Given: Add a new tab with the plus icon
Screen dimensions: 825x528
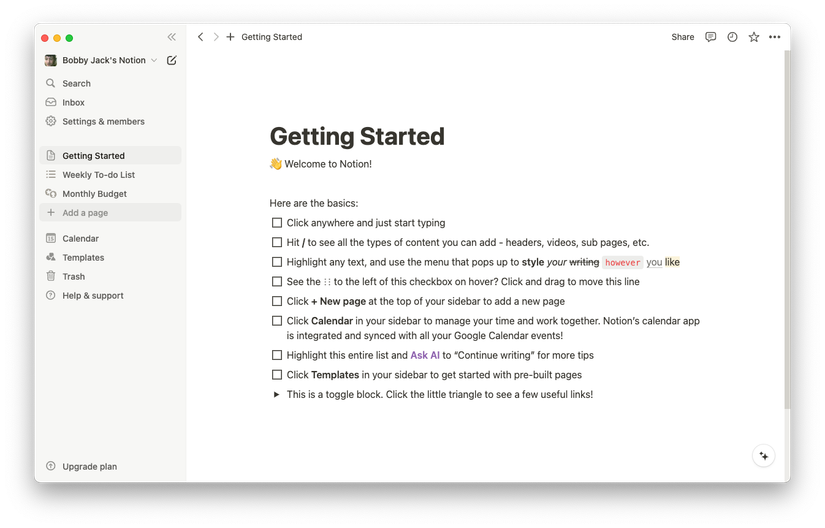Looking at the screenshot, I should 231,37.
